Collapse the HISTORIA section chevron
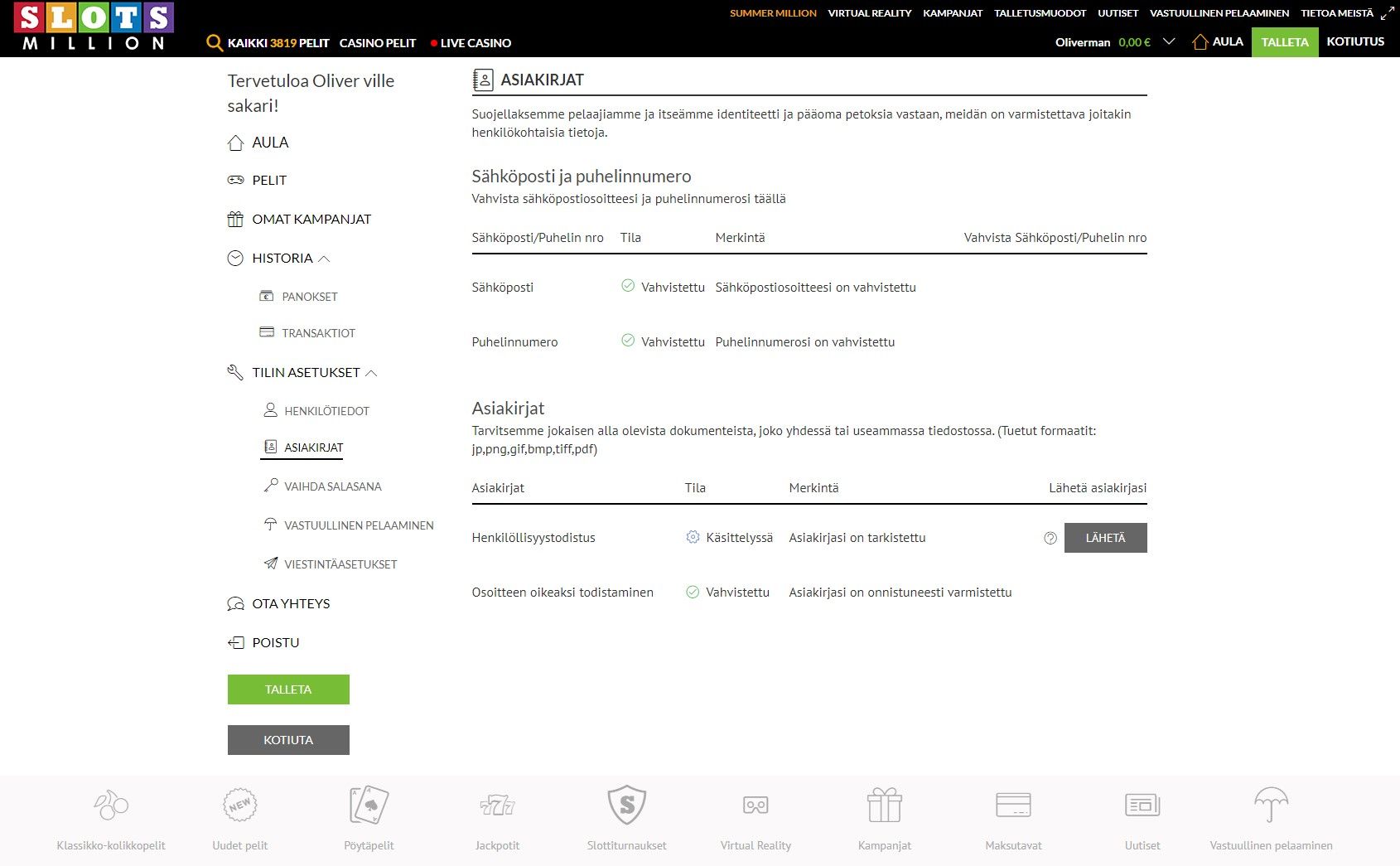 pyautogui.click(x=324, y=259)
